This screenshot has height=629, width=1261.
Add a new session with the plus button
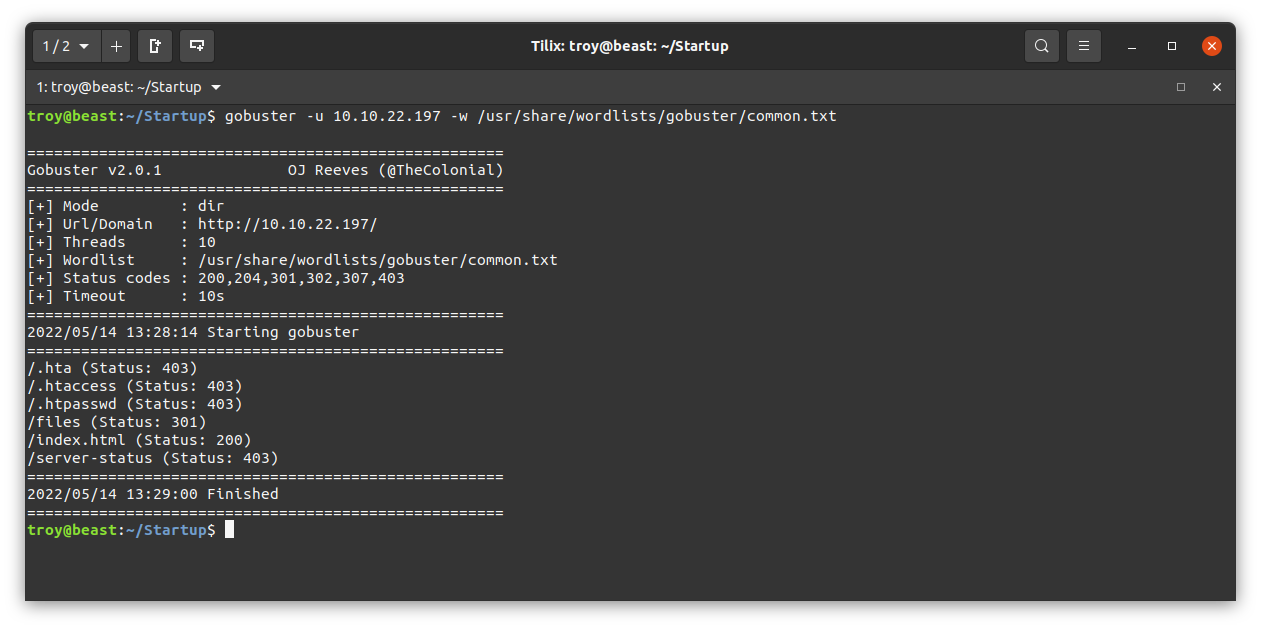click(x=116, y=46)
